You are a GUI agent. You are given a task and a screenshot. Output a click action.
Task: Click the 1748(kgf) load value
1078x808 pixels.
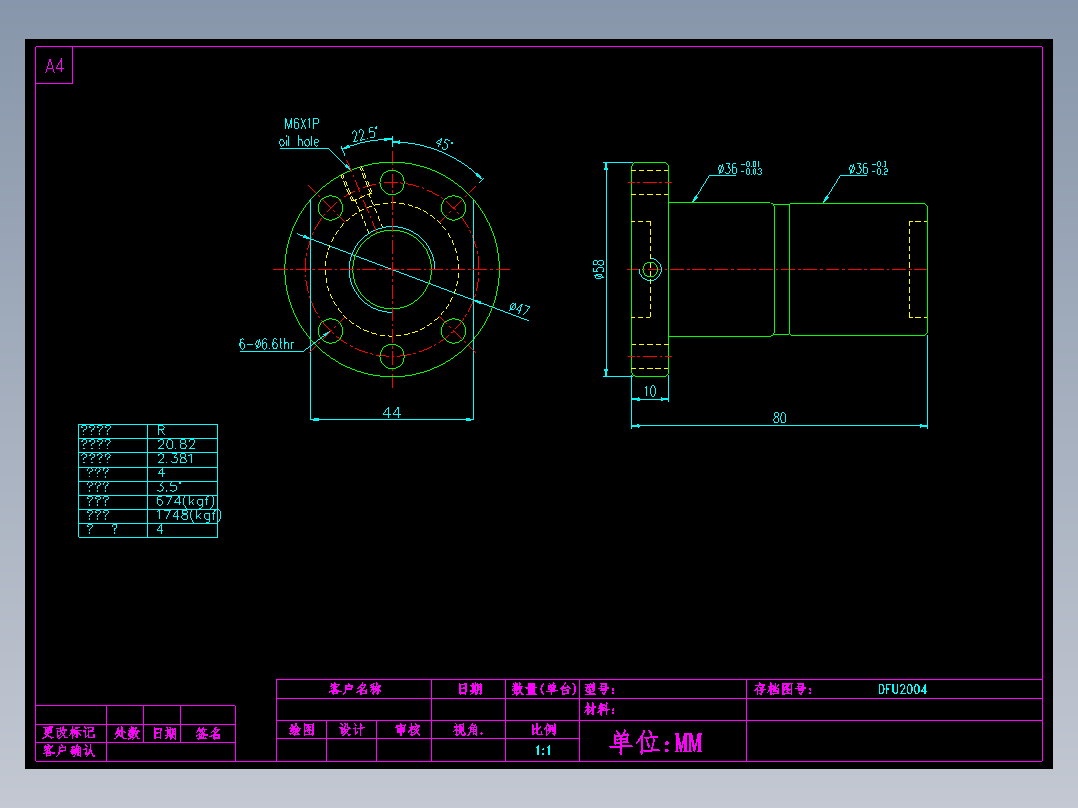click(188, 515)
